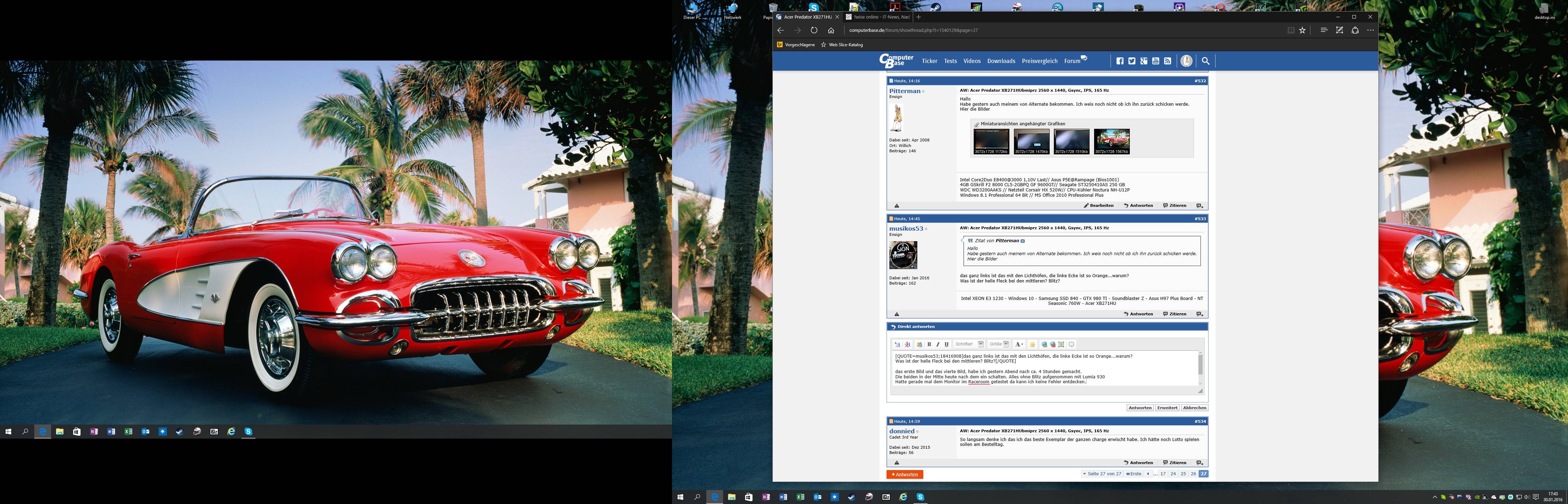Click the Erweitert button below editor
This screenshot has height=504, width=1568.
(1168, 408)
